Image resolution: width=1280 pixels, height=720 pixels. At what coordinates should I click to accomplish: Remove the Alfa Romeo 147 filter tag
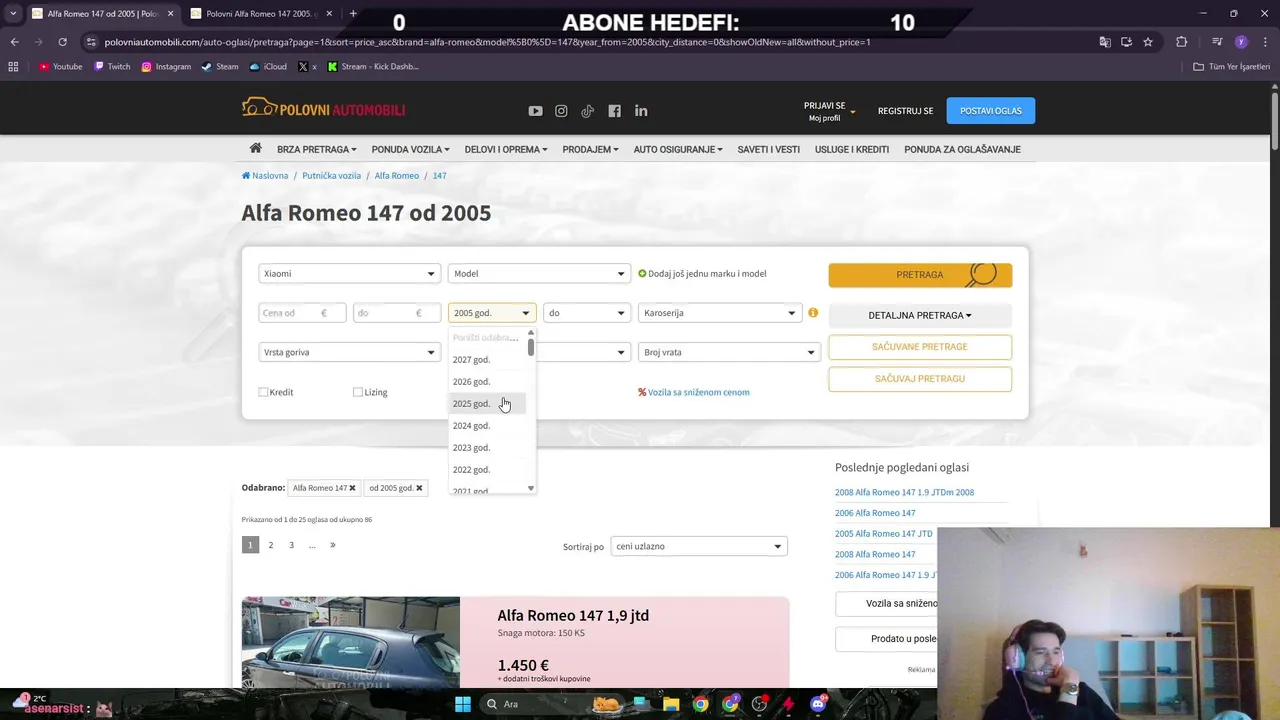(x=352, y=488)
